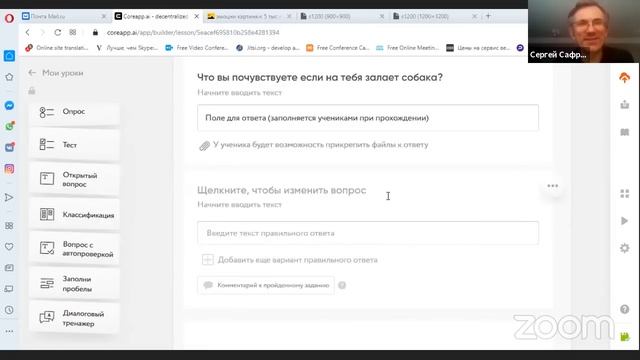640x360 pixels.
Task: Click 'Начните вводить текст' under the new question
Action: pos(240,204)
